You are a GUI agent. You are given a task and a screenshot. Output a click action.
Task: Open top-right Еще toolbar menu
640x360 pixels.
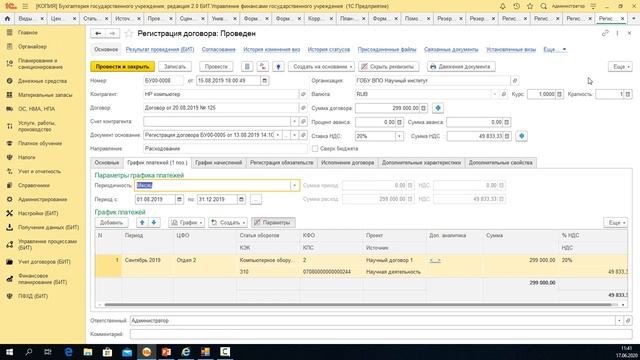[x=621, y=67]
